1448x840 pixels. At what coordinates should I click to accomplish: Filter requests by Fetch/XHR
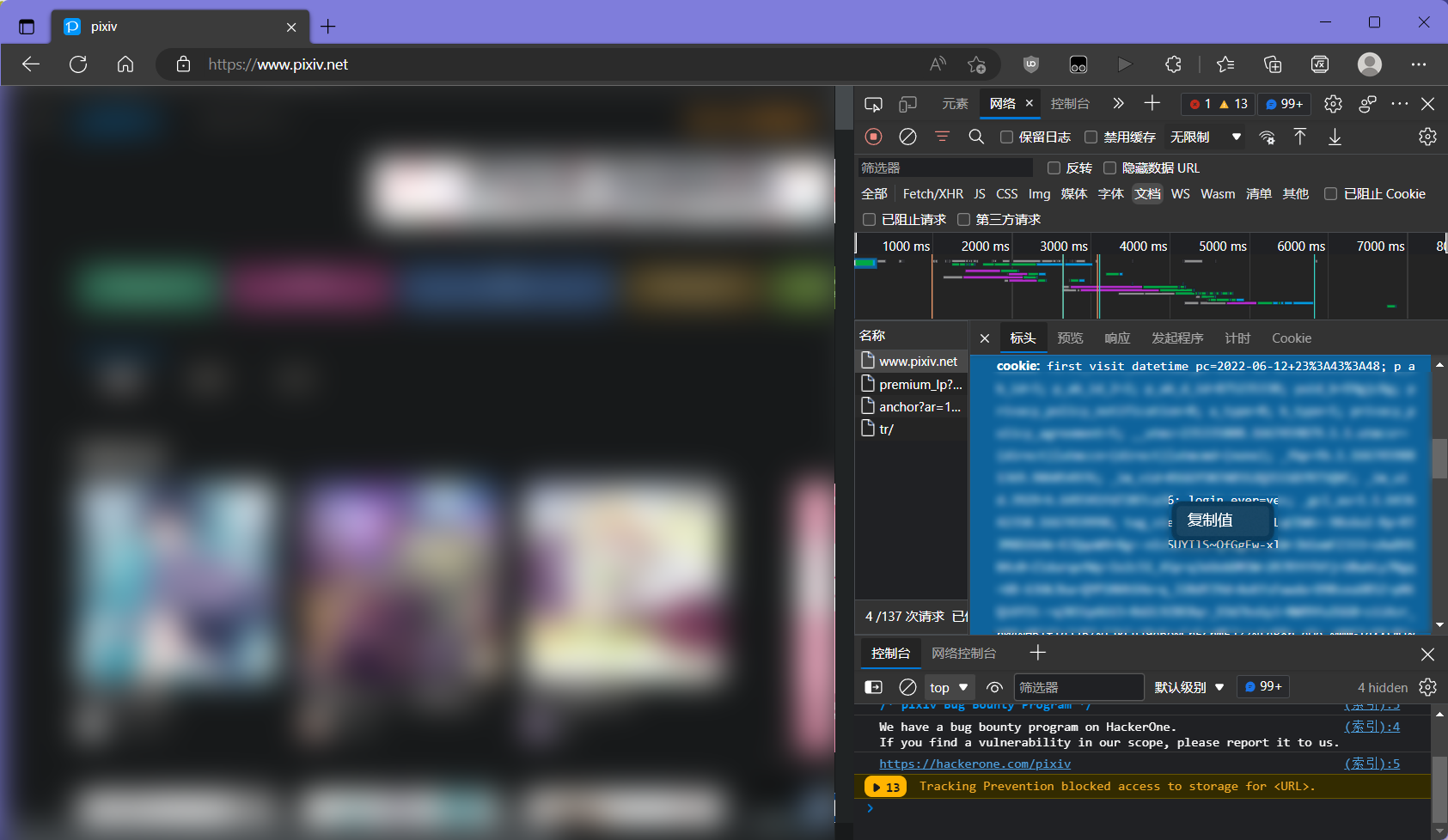pos(933,194)
